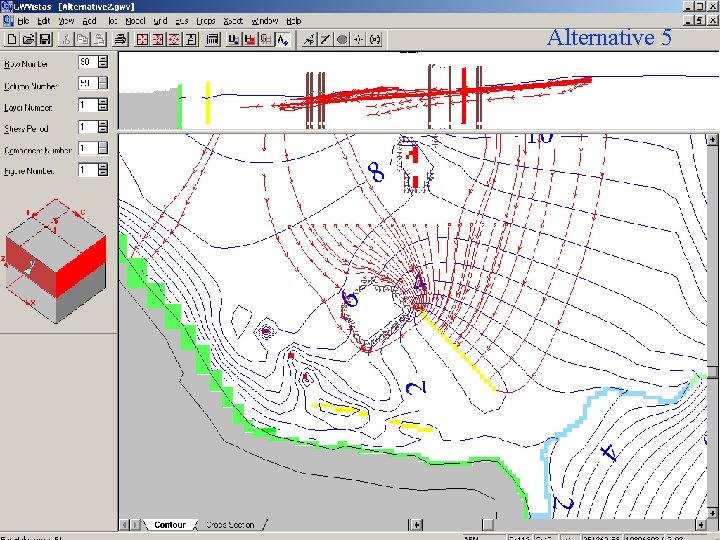Click the 'U' toolbar icon

click(x=233, y=39)
